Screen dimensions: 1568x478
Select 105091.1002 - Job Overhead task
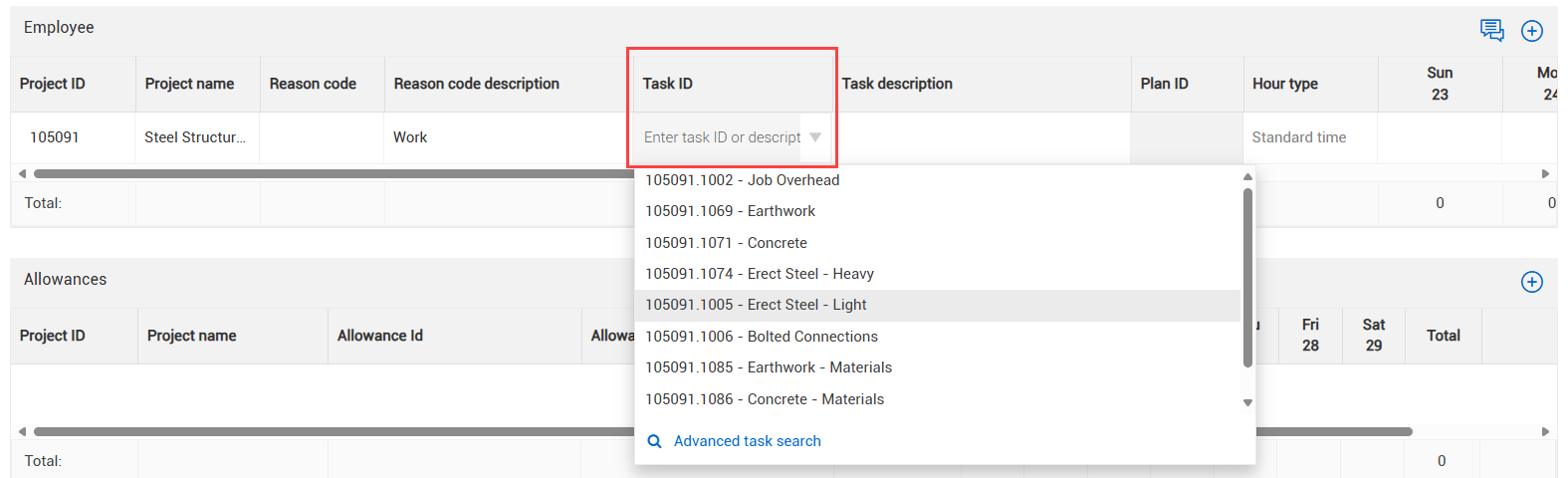point(742,180)
